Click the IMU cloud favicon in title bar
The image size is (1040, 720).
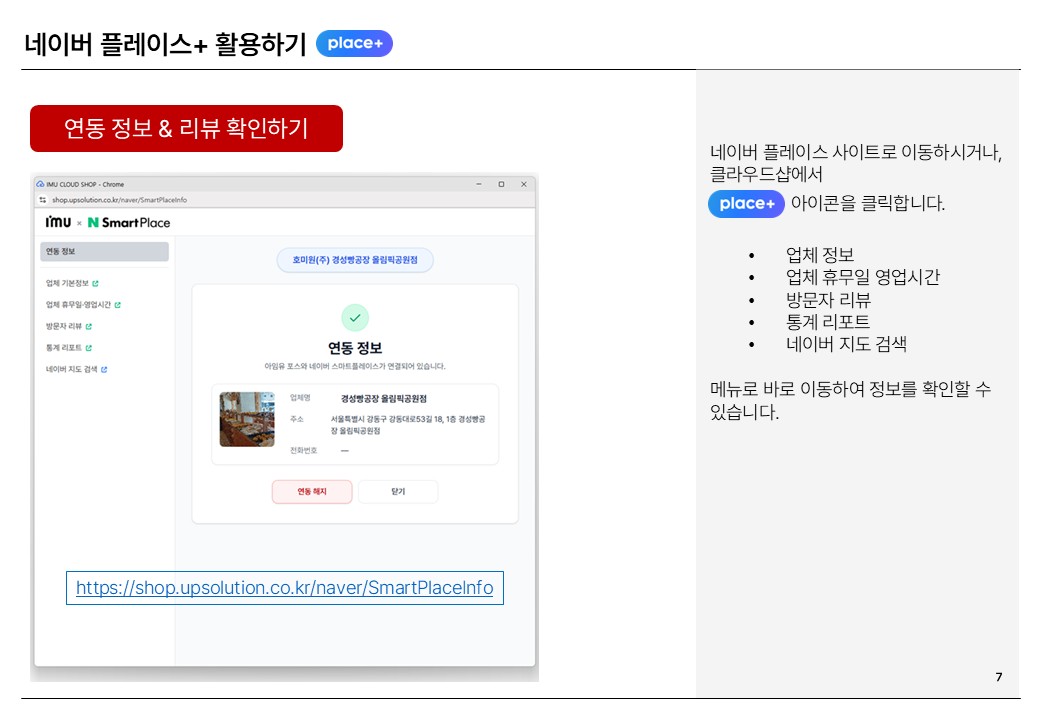40,185
